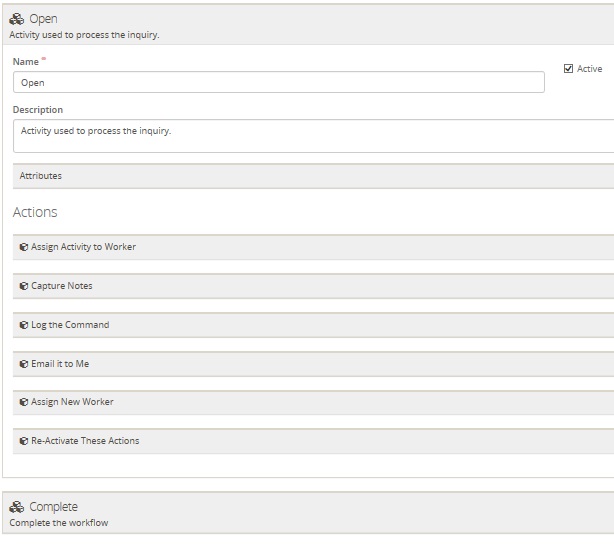Image resolution: width=614 pixels, height=545 pixels.
Task: Click the Assign New Worker cube icon
Action: click(24, 402)
